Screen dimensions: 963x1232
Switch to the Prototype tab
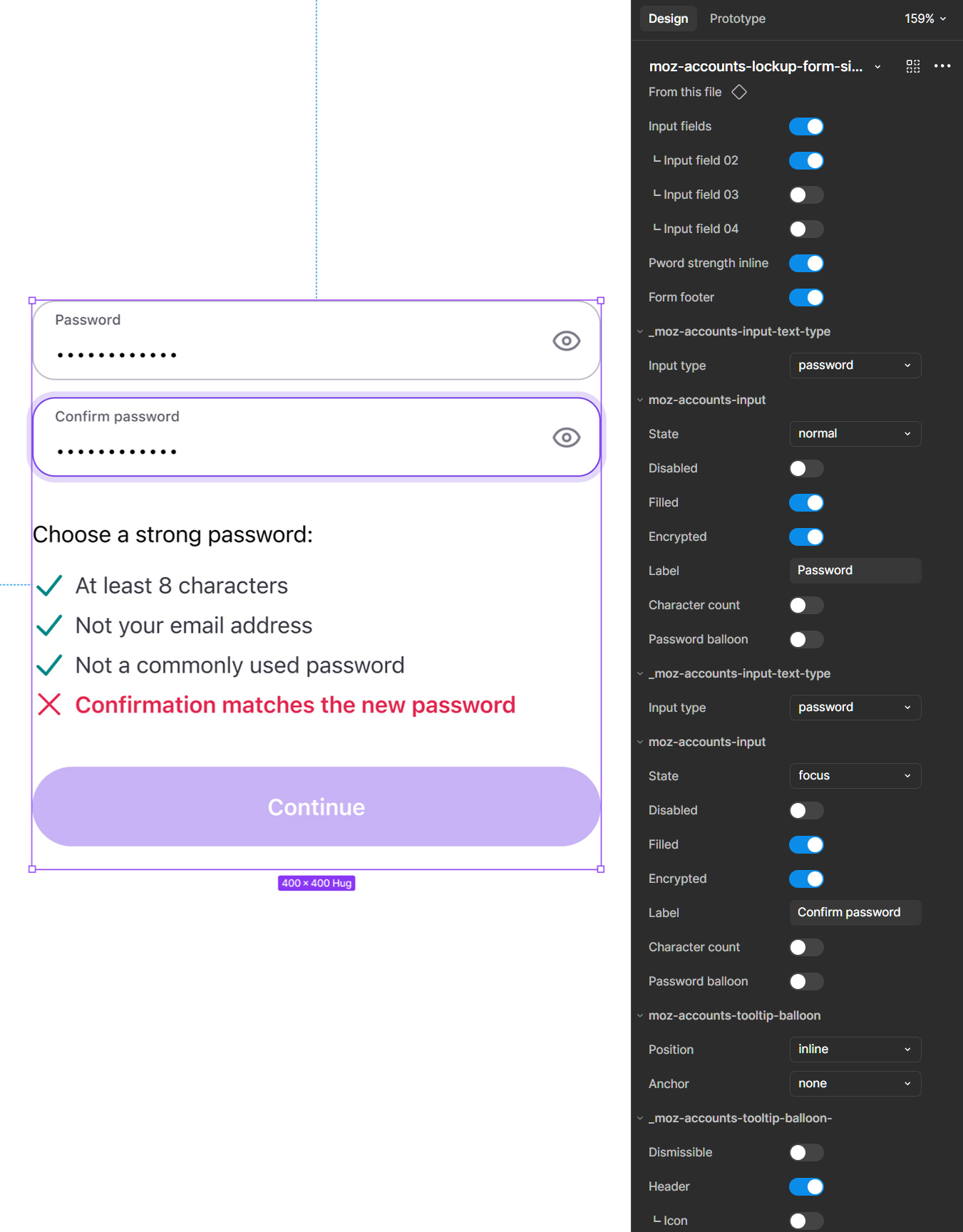coord(737,19)
